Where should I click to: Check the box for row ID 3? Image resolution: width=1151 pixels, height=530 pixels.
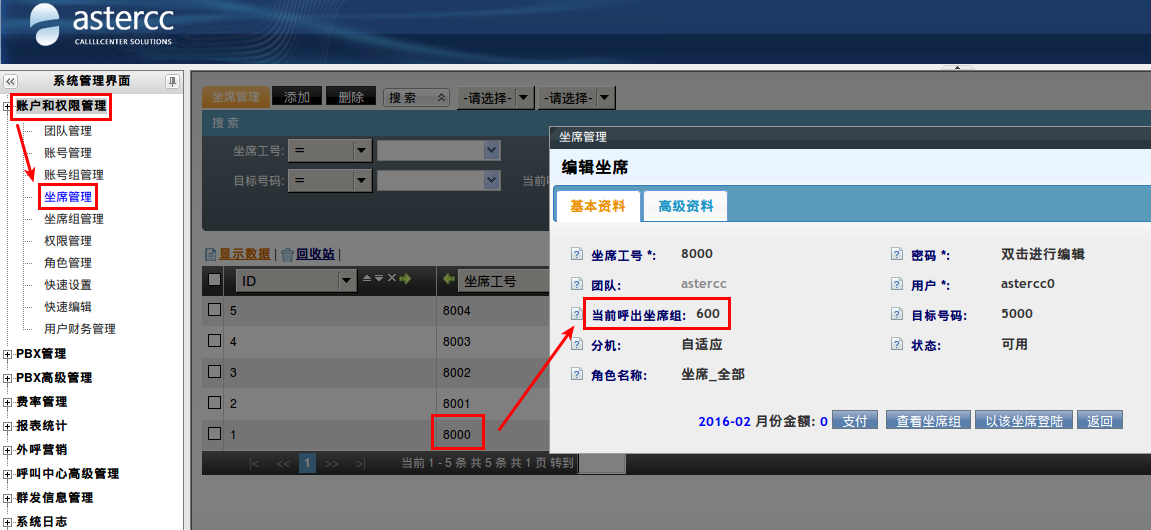click(214, 372)
